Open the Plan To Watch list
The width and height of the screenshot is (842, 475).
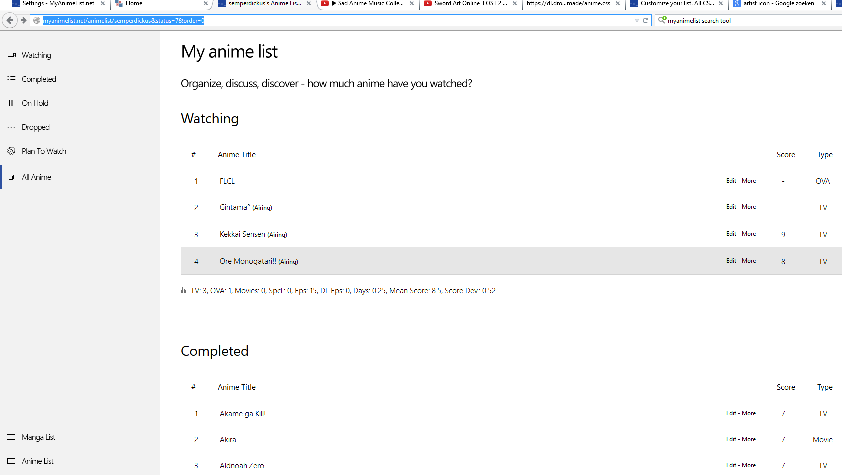pyautogui.click(x=43, y=151)
